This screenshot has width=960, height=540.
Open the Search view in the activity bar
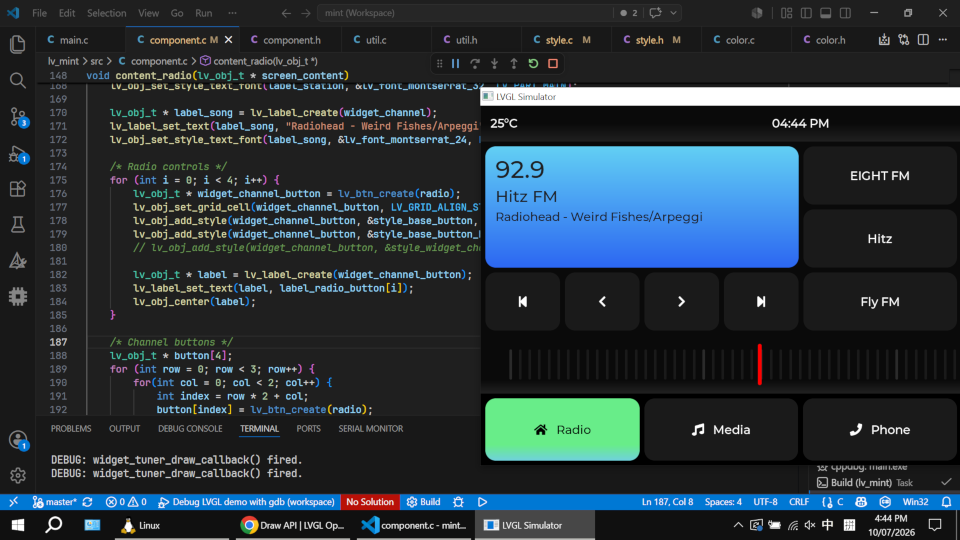(18, 80)
